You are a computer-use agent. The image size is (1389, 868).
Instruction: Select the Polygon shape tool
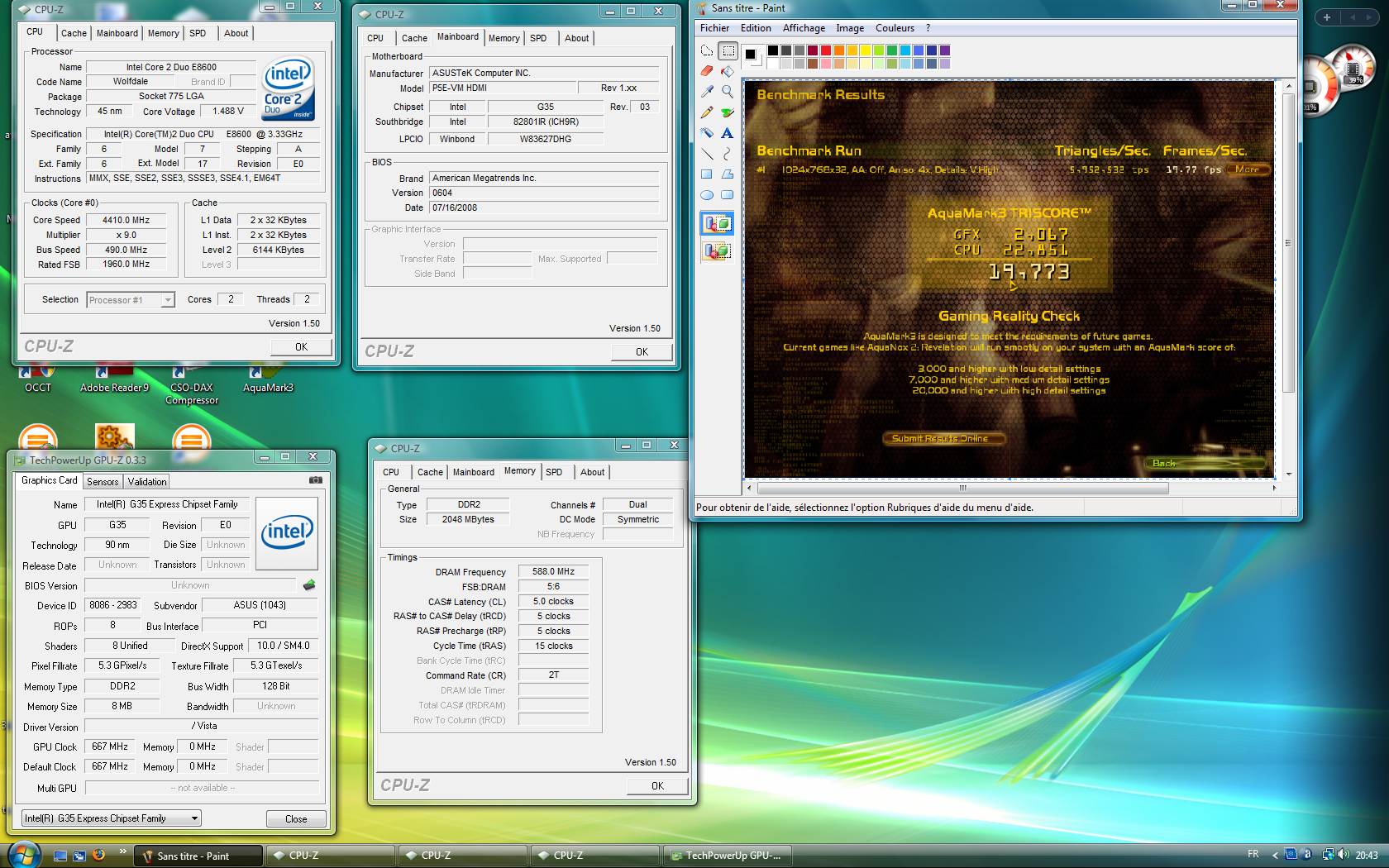click(x=728, y=174)
